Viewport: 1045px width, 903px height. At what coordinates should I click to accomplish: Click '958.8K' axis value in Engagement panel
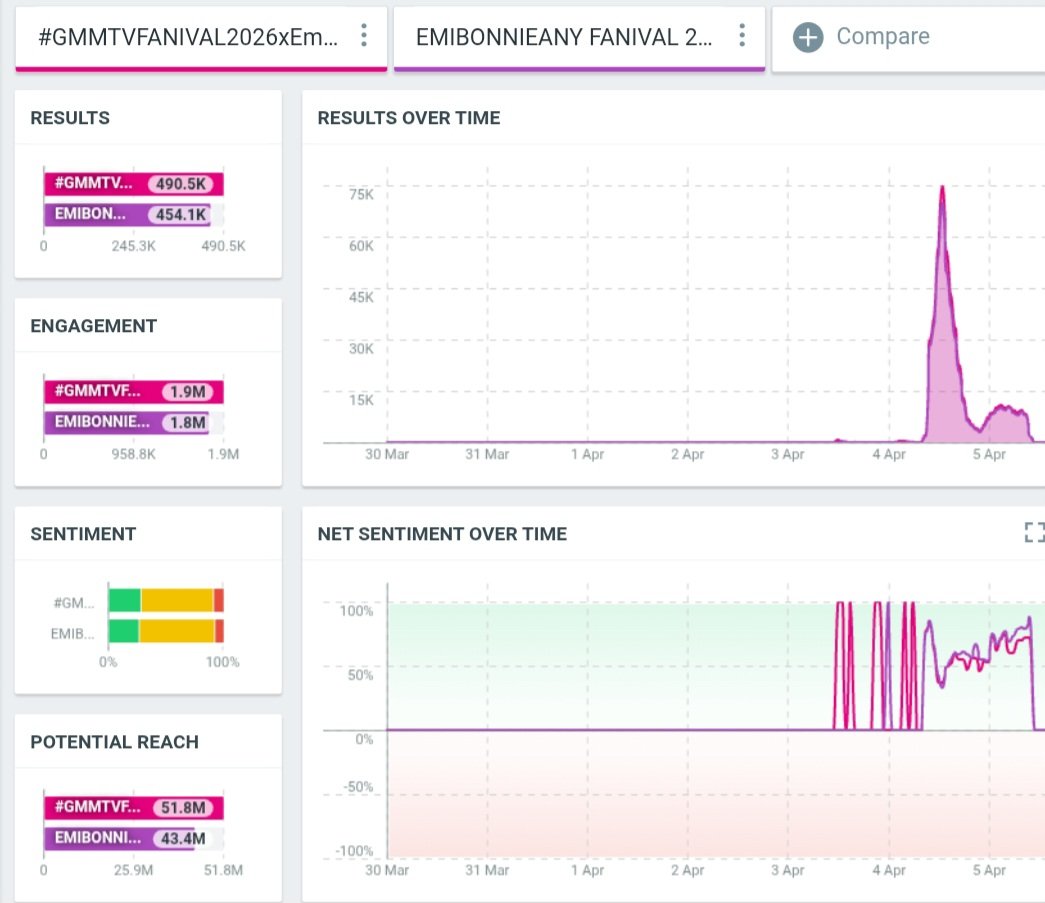coord(133,454)
